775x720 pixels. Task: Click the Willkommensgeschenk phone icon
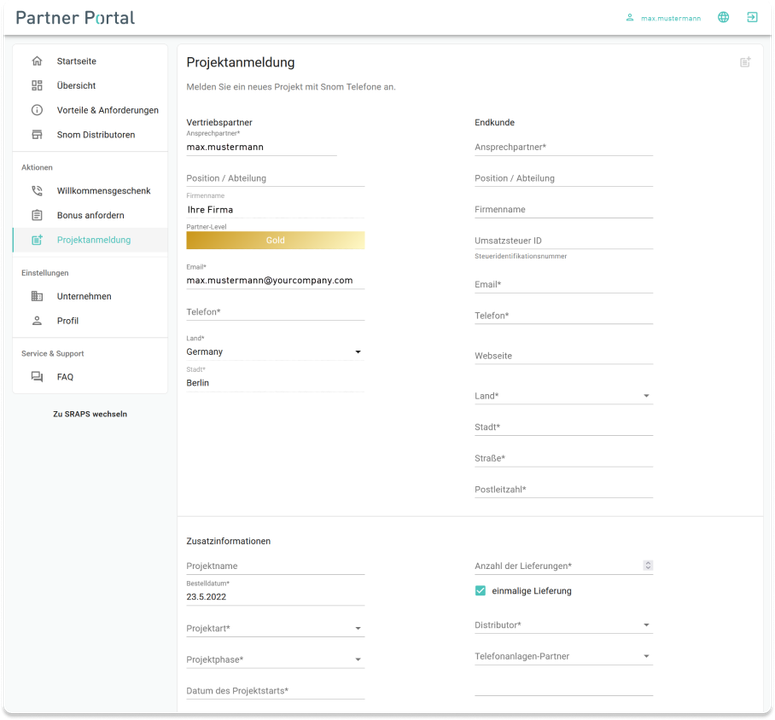click(37, 191)
